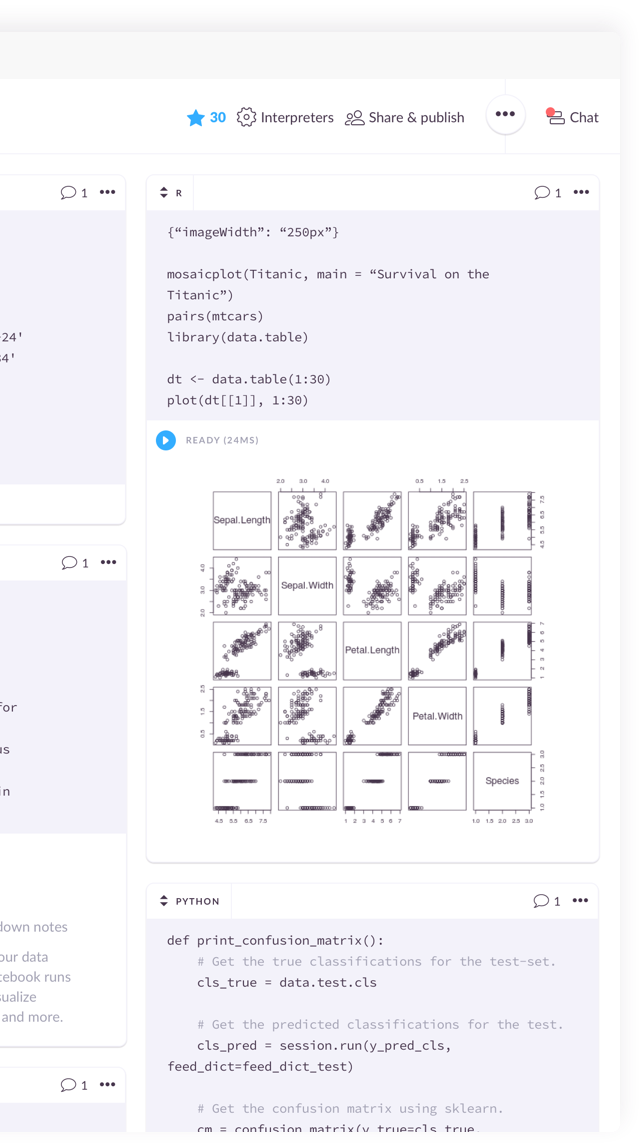View comments on the R cell

[548, 193]
